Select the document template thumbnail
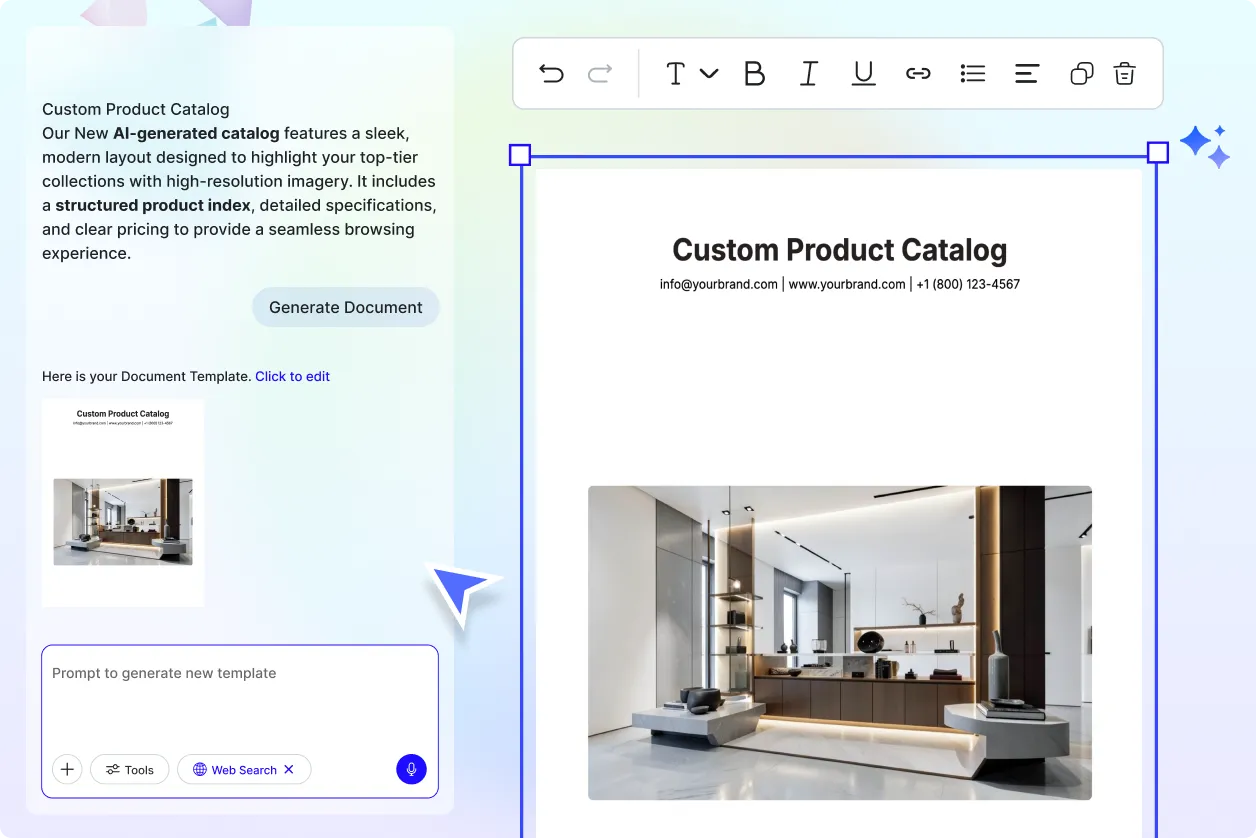Screen dimensions: 1256x838 point(122,502)
